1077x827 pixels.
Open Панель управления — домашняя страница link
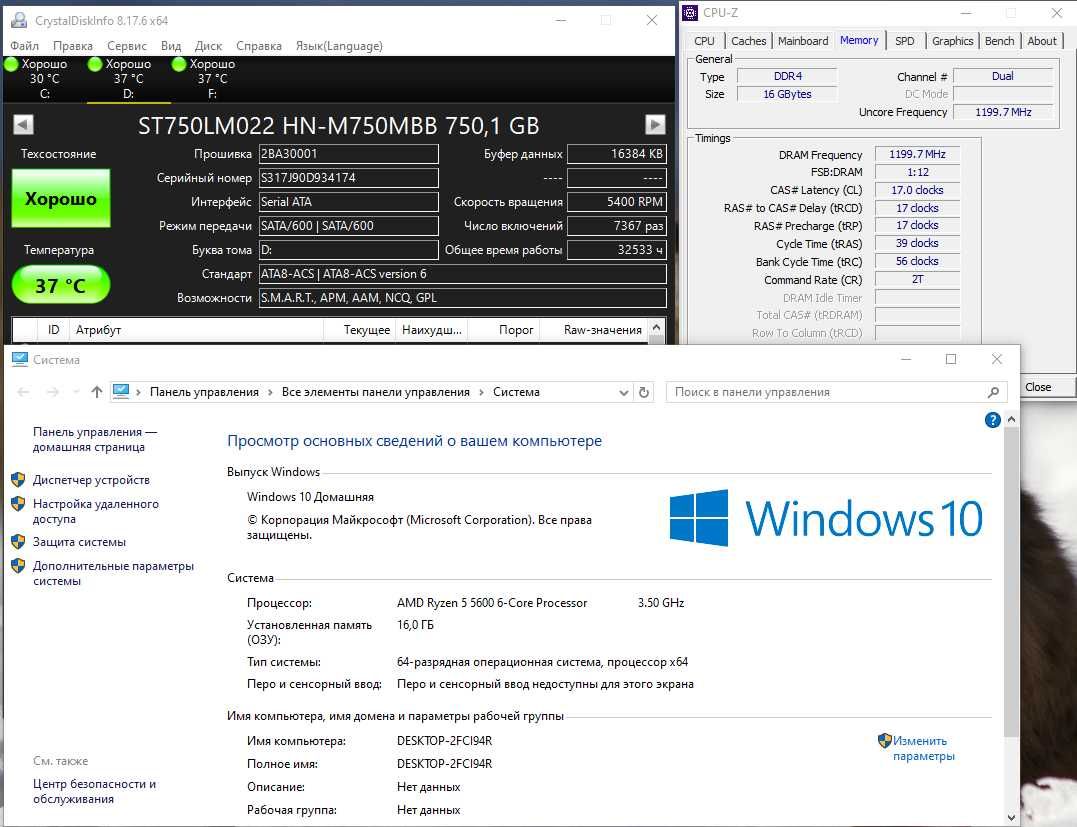pyautogui.click(x=95, y=440)
